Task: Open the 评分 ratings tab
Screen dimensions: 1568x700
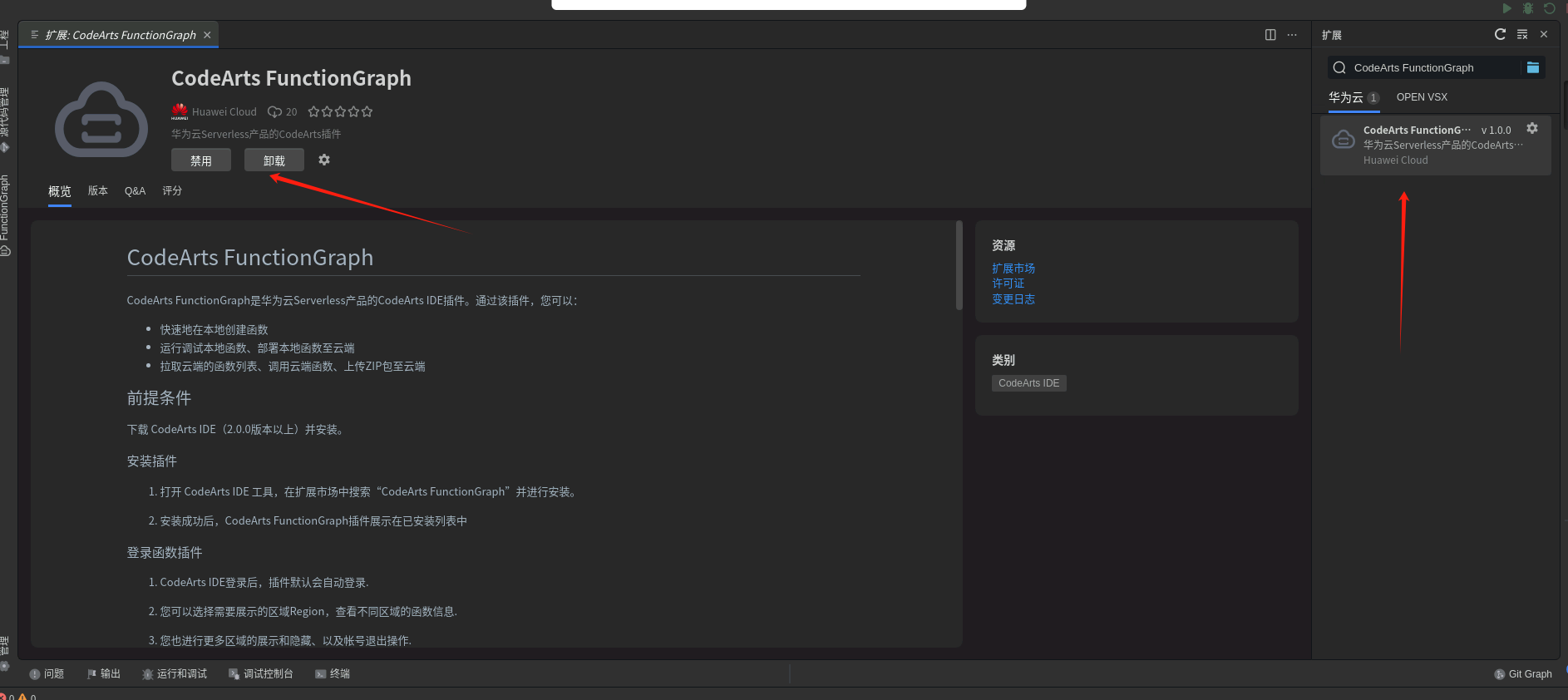Action: pyautogui.click(x=172, y=191)
